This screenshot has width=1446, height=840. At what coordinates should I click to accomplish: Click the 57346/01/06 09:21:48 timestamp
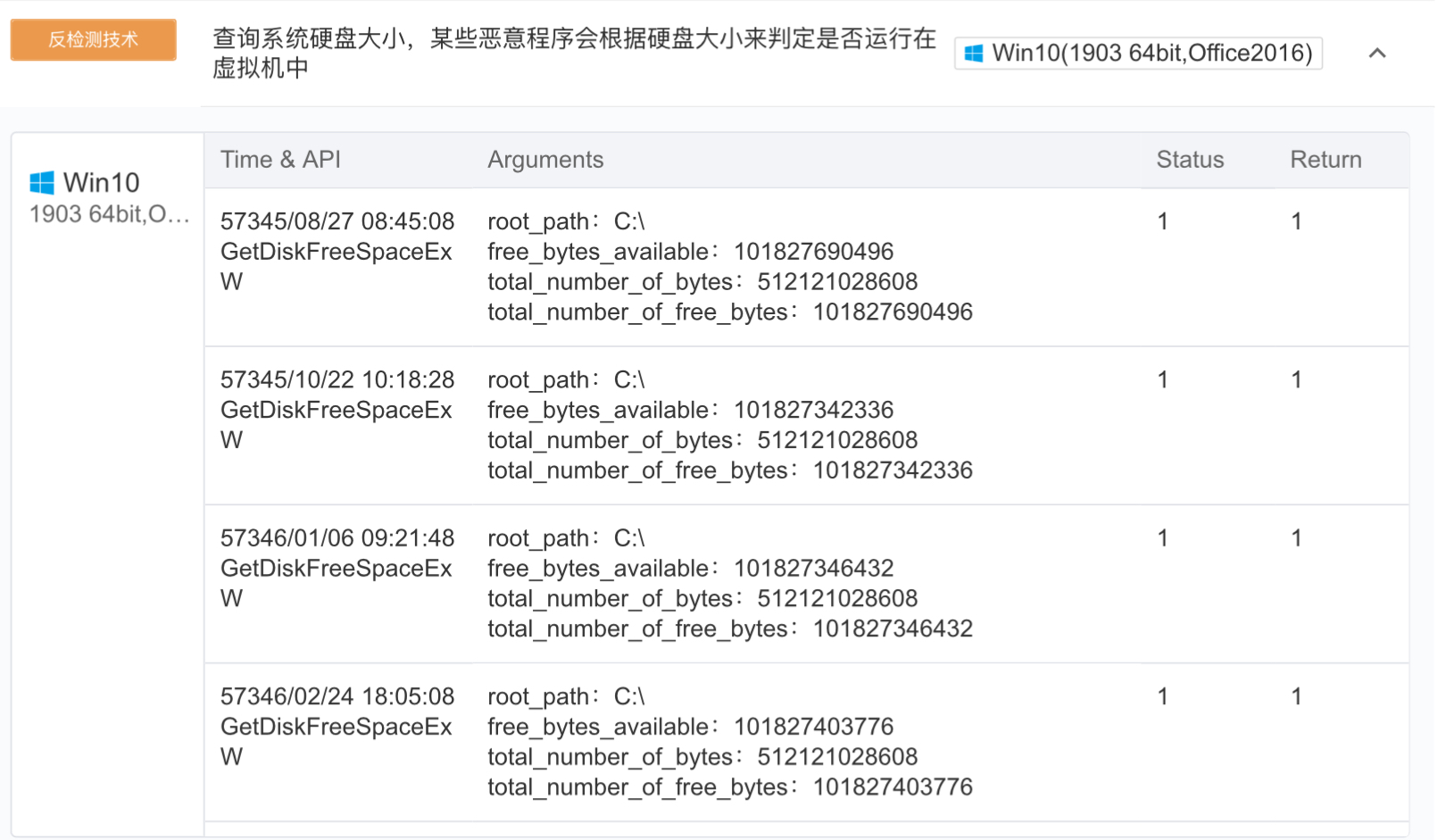pyautogui.click(x=337, y=538)
